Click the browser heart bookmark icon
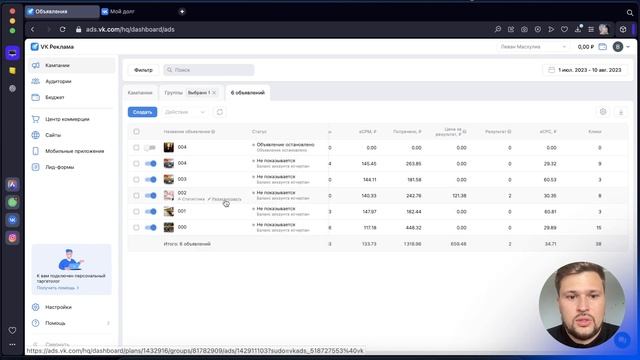This screenshot has width=640, height=360. pos(564,29)
